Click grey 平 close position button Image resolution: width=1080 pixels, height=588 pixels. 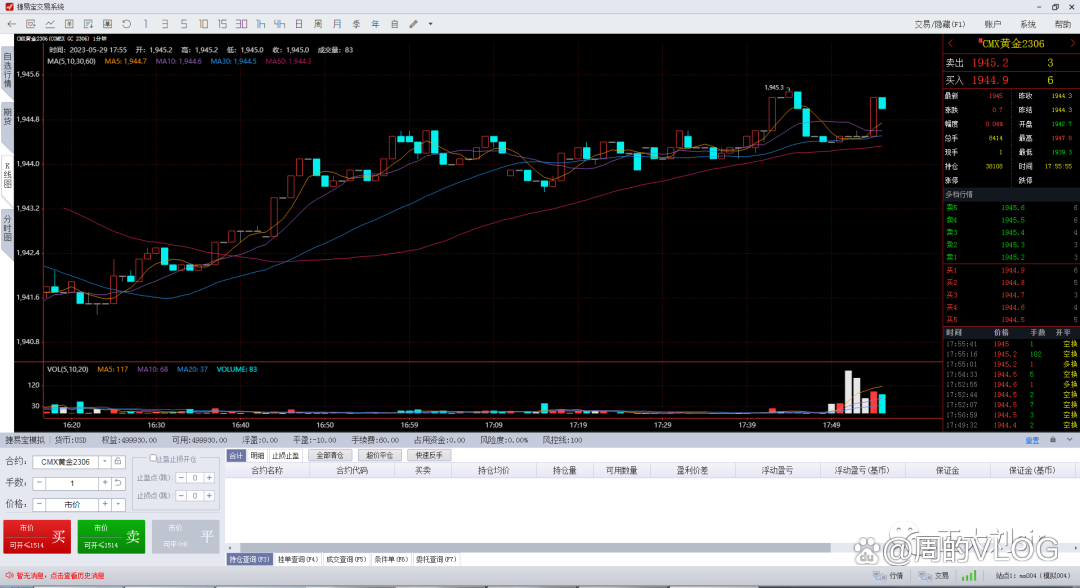coord(185,536)
